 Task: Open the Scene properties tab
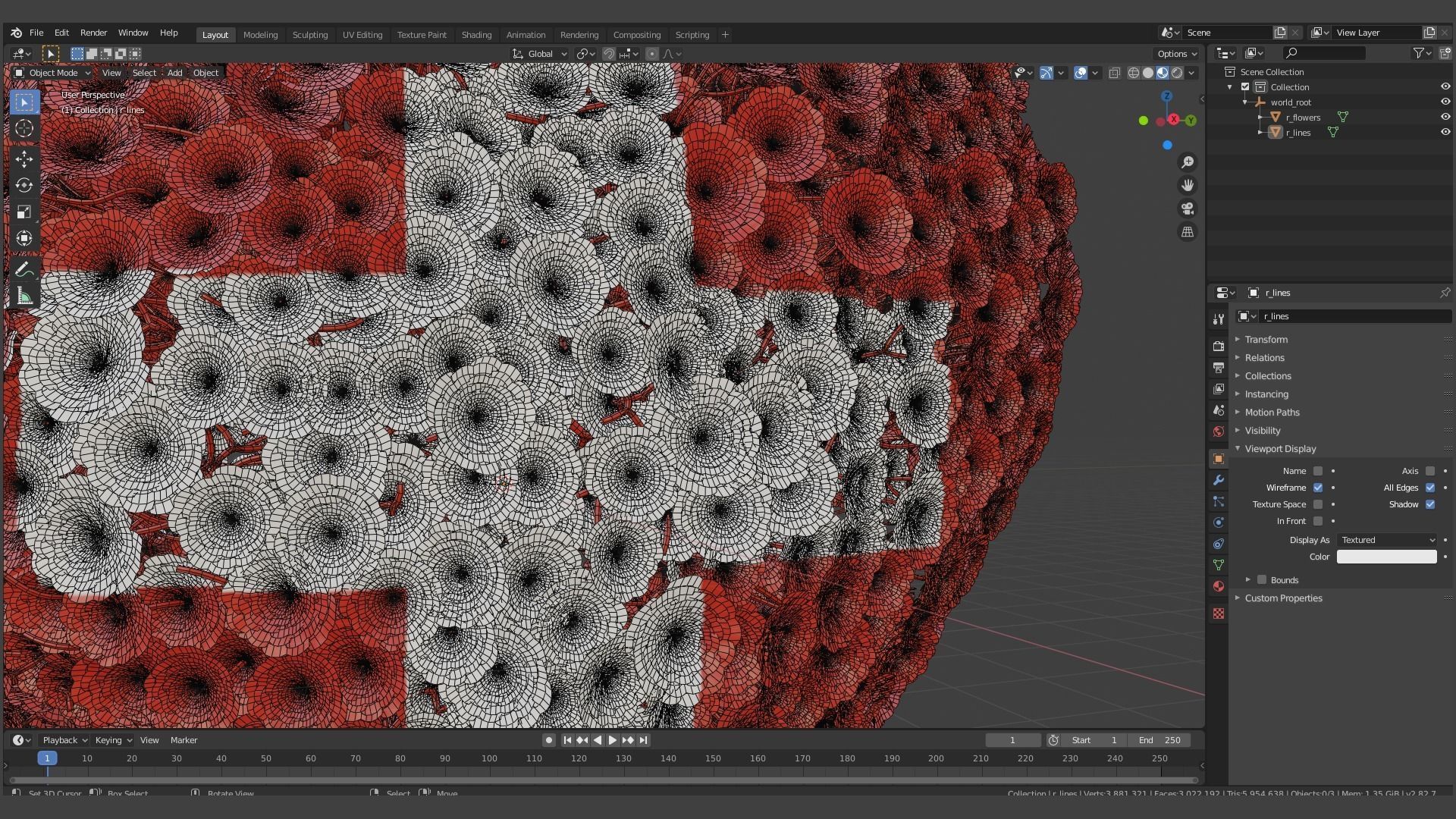click(1219, 410)
